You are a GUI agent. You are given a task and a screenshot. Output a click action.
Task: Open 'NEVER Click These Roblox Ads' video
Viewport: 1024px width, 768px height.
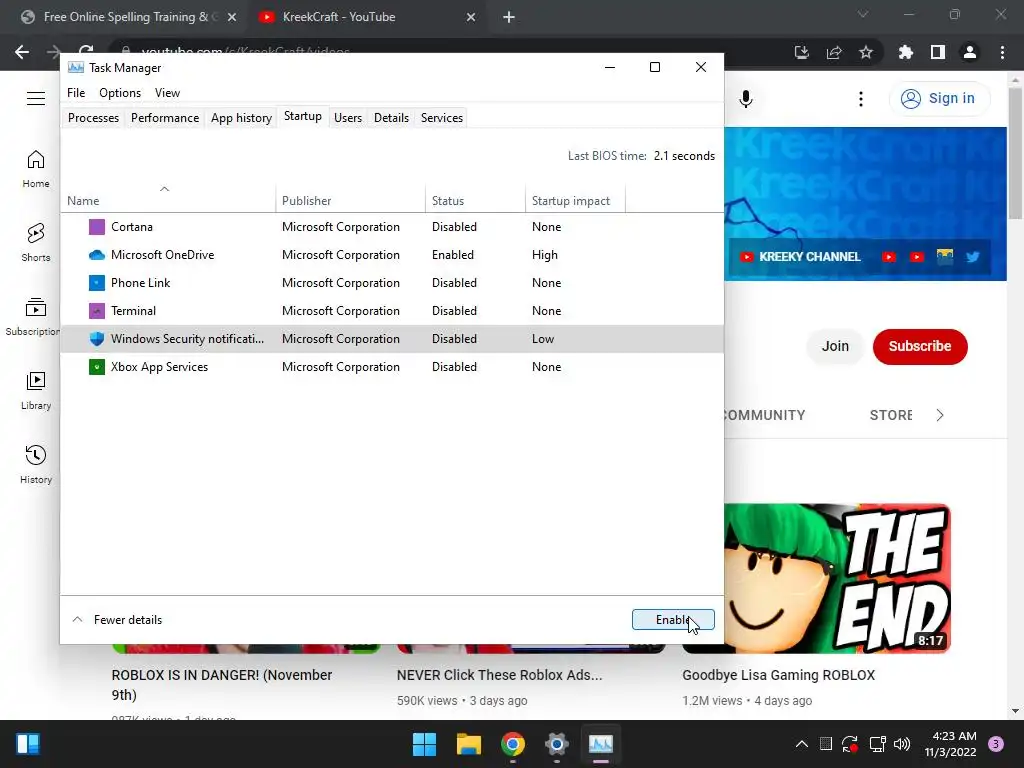pos(500,675)
